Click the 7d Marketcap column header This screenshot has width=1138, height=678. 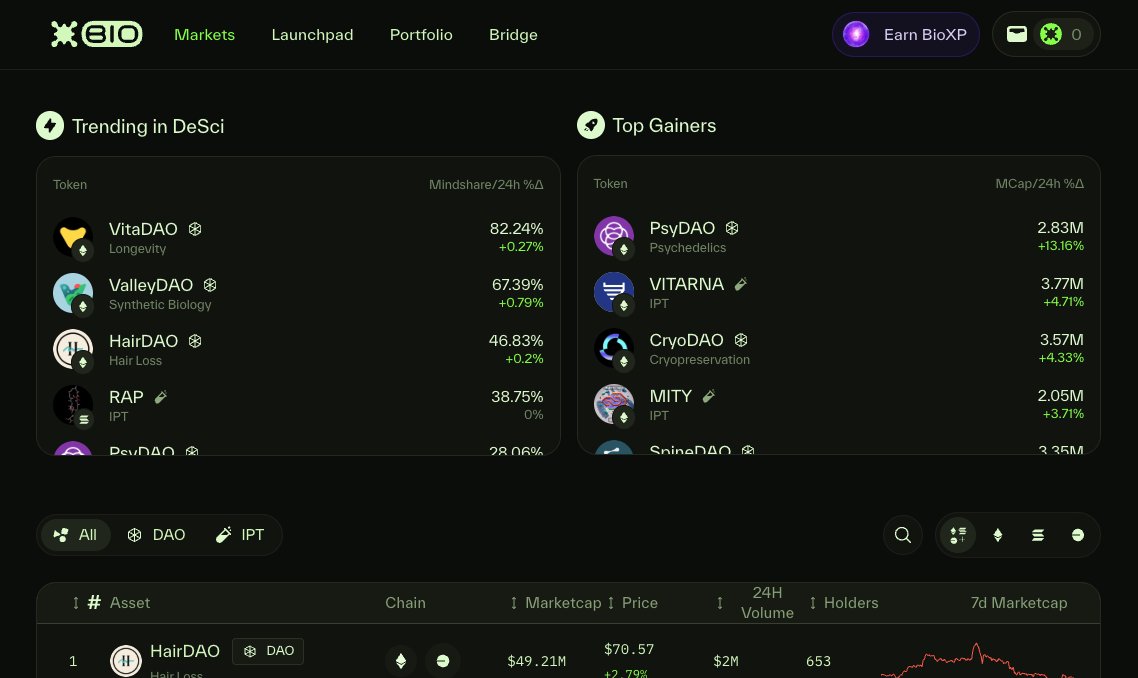click(x=1019, y=603)
